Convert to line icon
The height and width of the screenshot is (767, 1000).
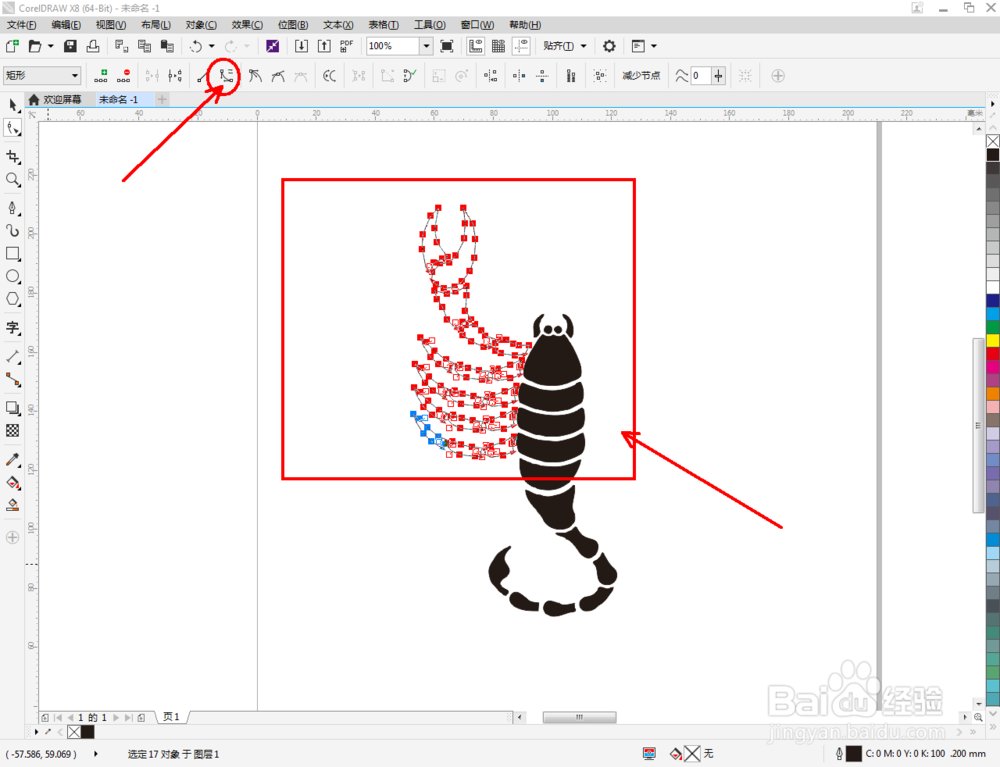(203, 76)
